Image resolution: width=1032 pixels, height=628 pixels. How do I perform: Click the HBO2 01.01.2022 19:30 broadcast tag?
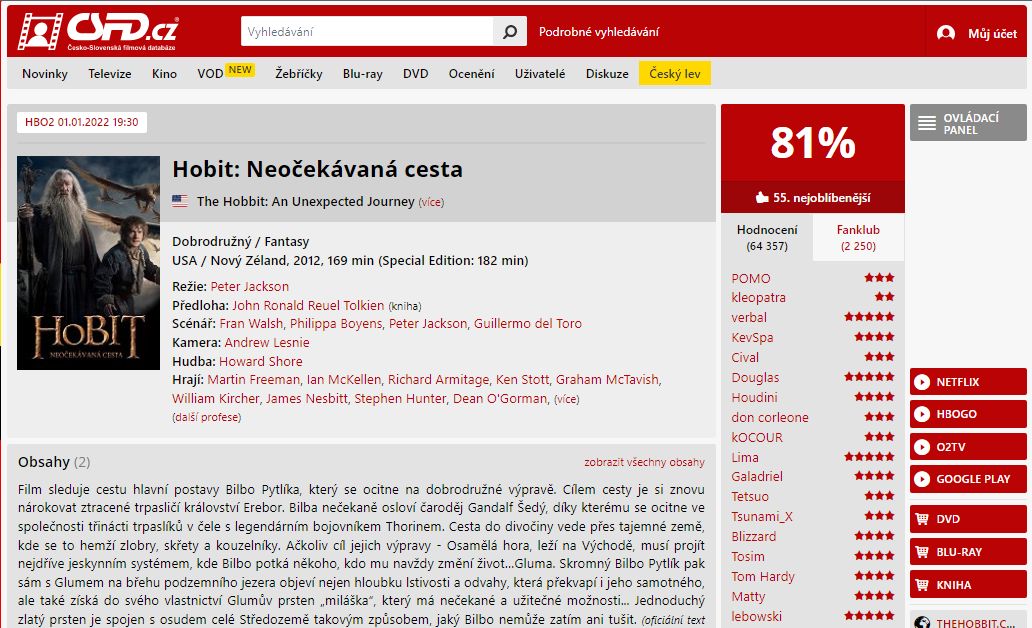[82, 122]
